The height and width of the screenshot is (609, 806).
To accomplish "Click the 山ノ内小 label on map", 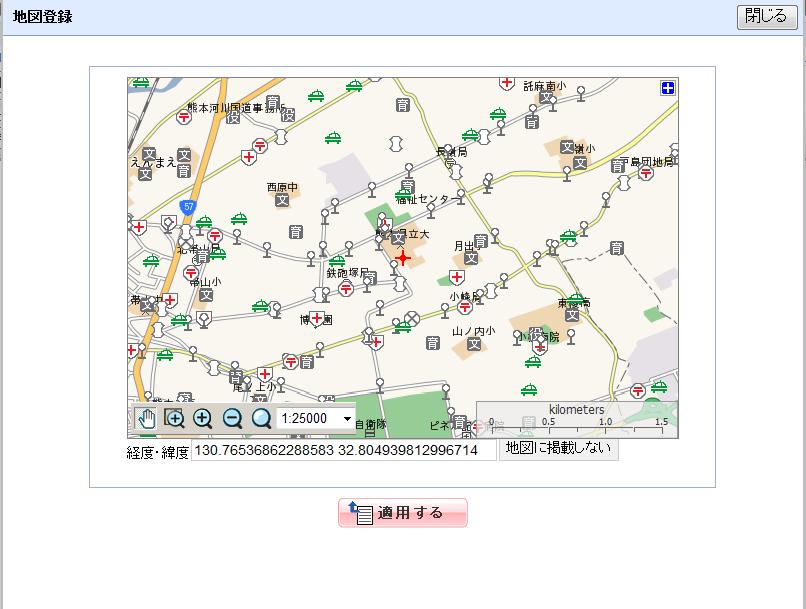I will (473, 331).
